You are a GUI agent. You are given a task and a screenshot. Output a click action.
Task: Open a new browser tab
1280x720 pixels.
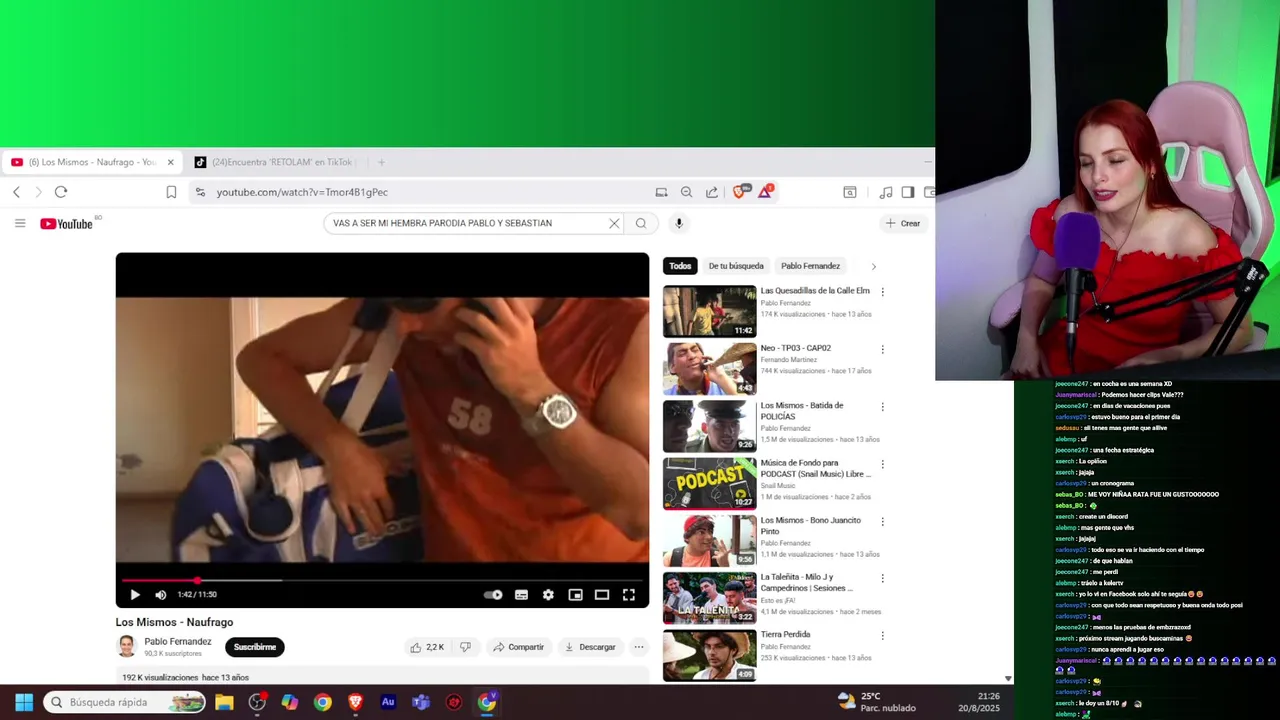(x=380, y=162)
